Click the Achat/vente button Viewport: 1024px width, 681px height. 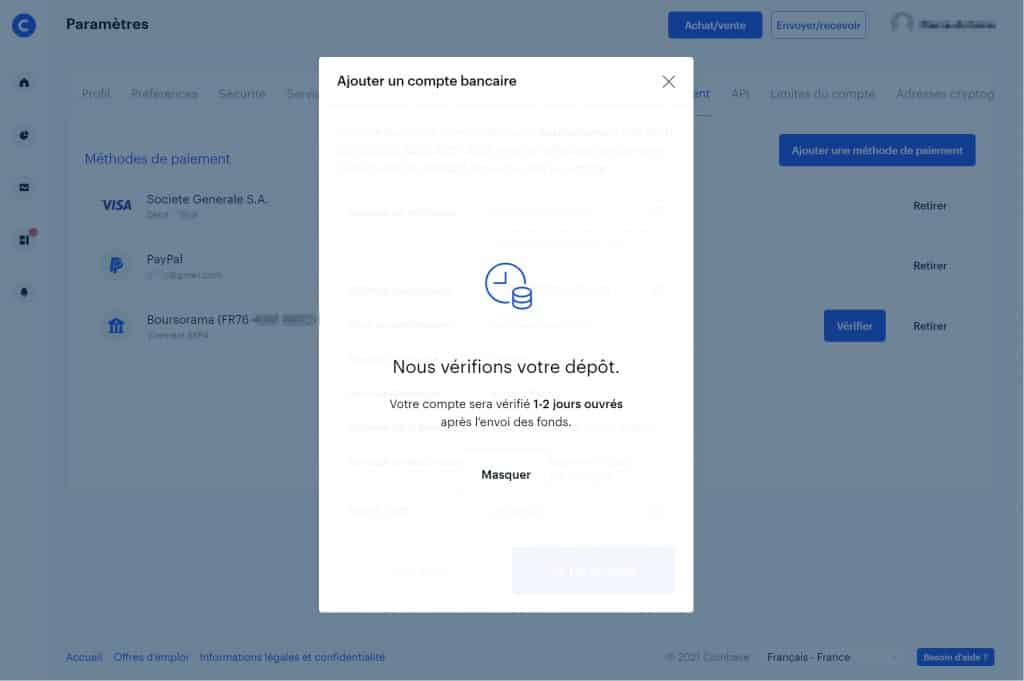click(714, 25)
